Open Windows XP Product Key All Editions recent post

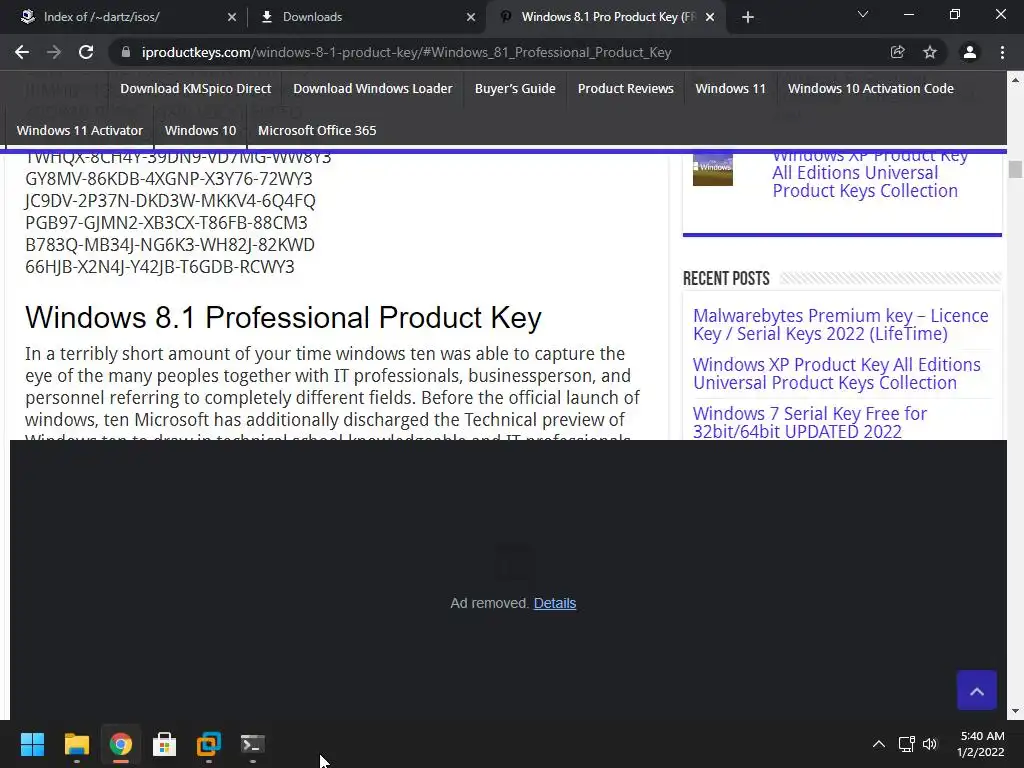pos(837,374)
